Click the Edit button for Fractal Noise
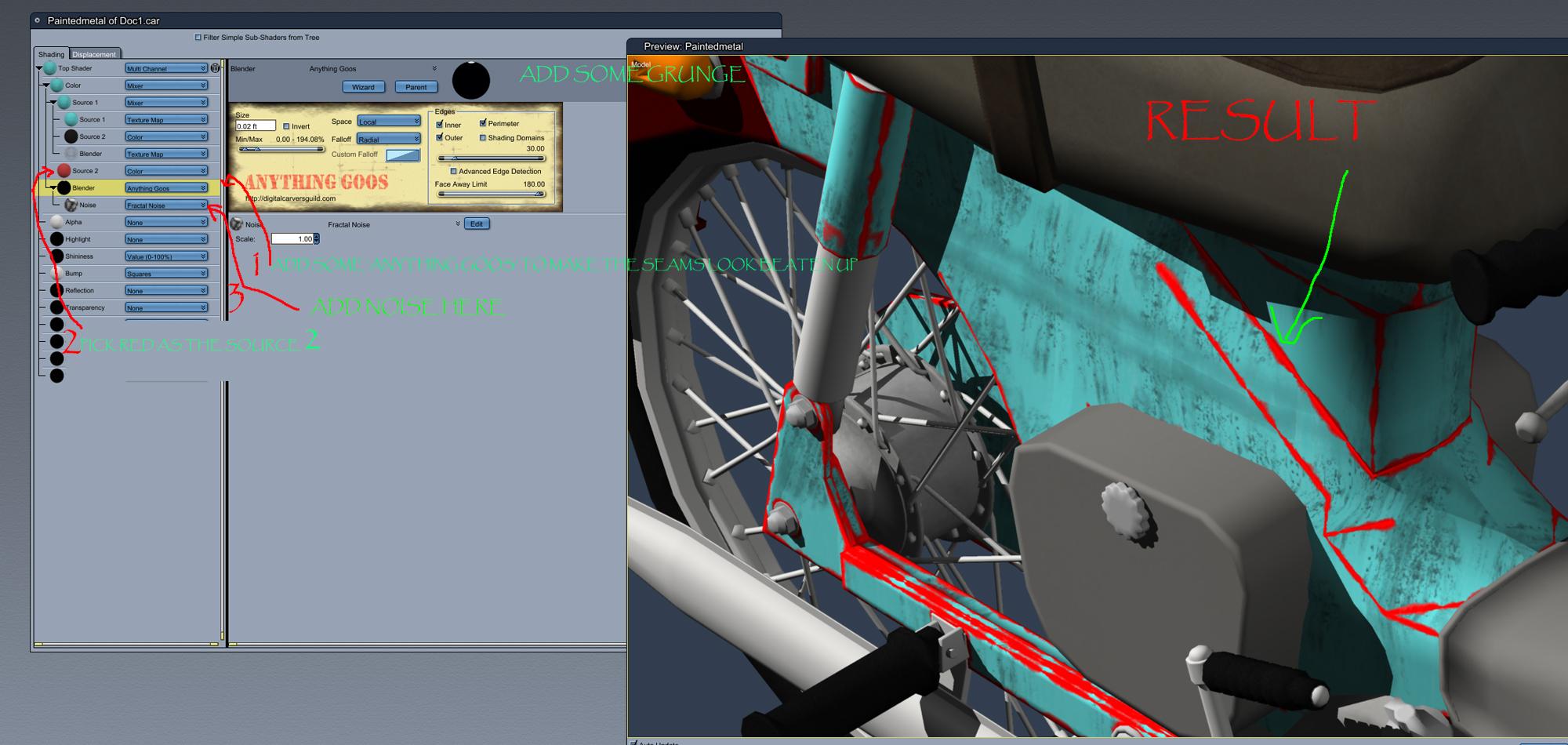 [x=477, y=224]
